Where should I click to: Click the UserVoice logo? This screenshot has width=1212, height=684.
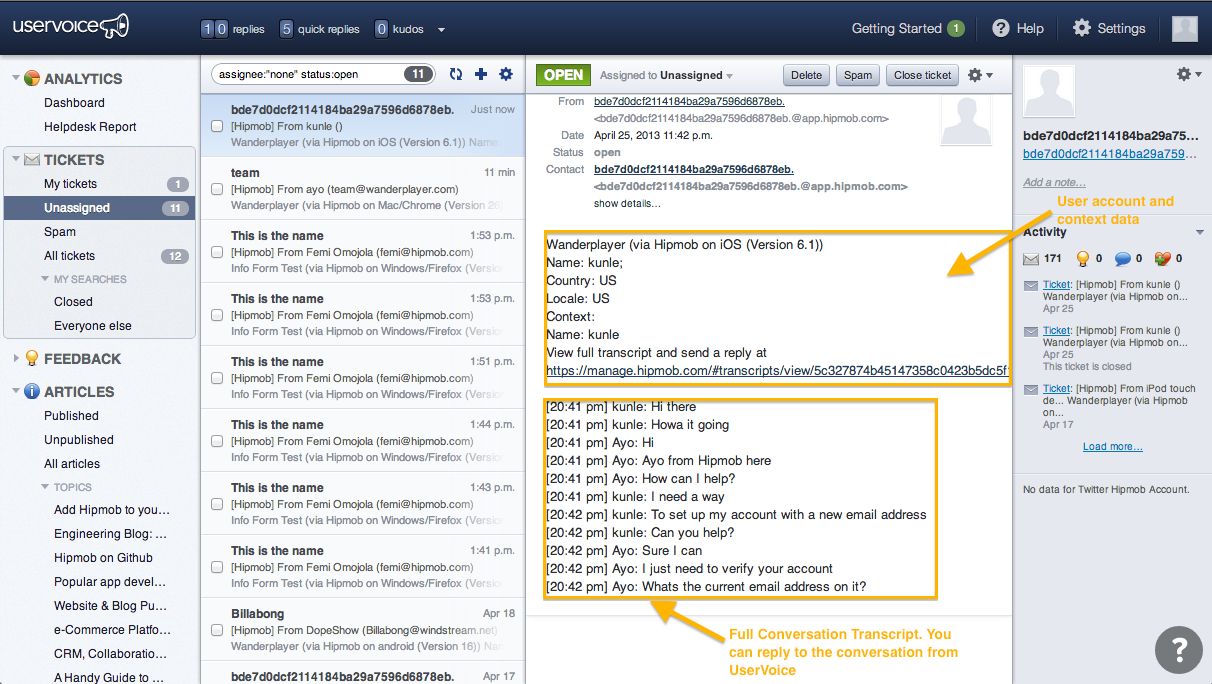(71, 27)
